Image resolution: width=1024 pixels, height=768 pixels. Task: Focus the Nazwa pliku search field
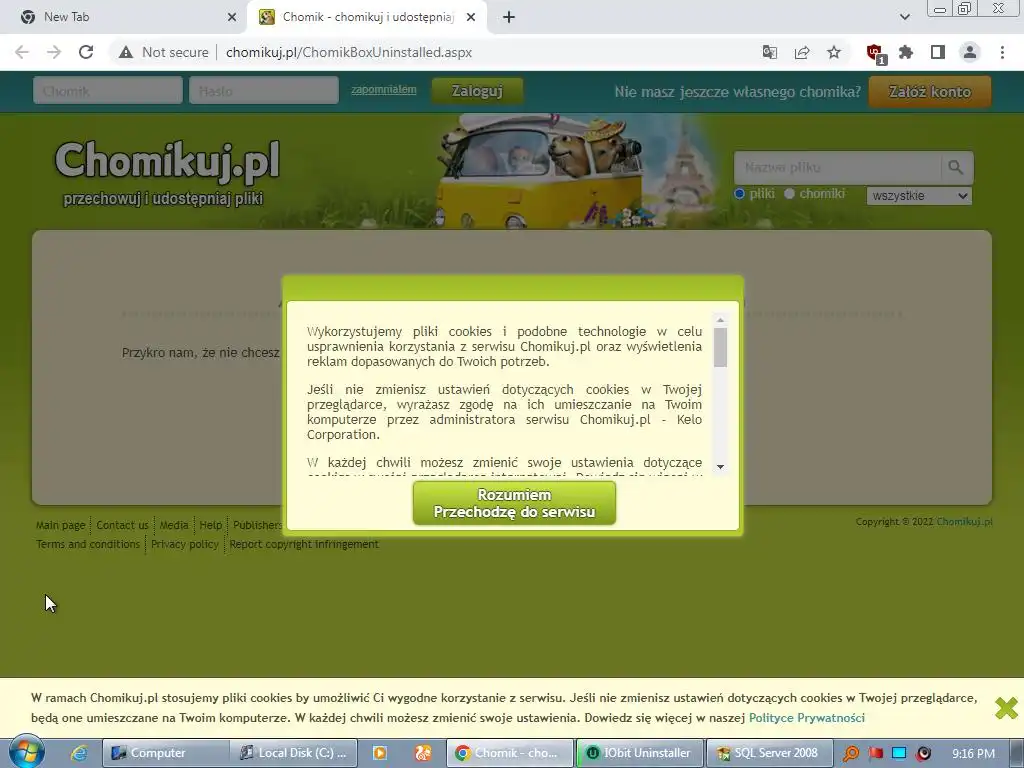tap(837, 167)
